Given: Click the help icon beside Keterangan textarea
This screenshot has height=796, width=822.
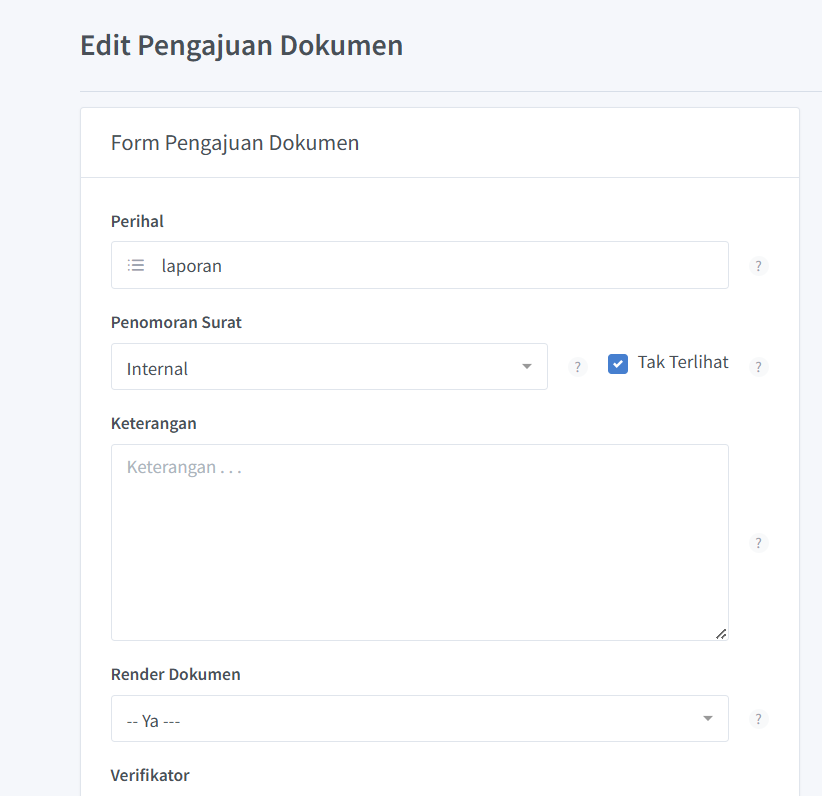Looking at the screenshot, I should pyautogui.click(x=759, y=543).
